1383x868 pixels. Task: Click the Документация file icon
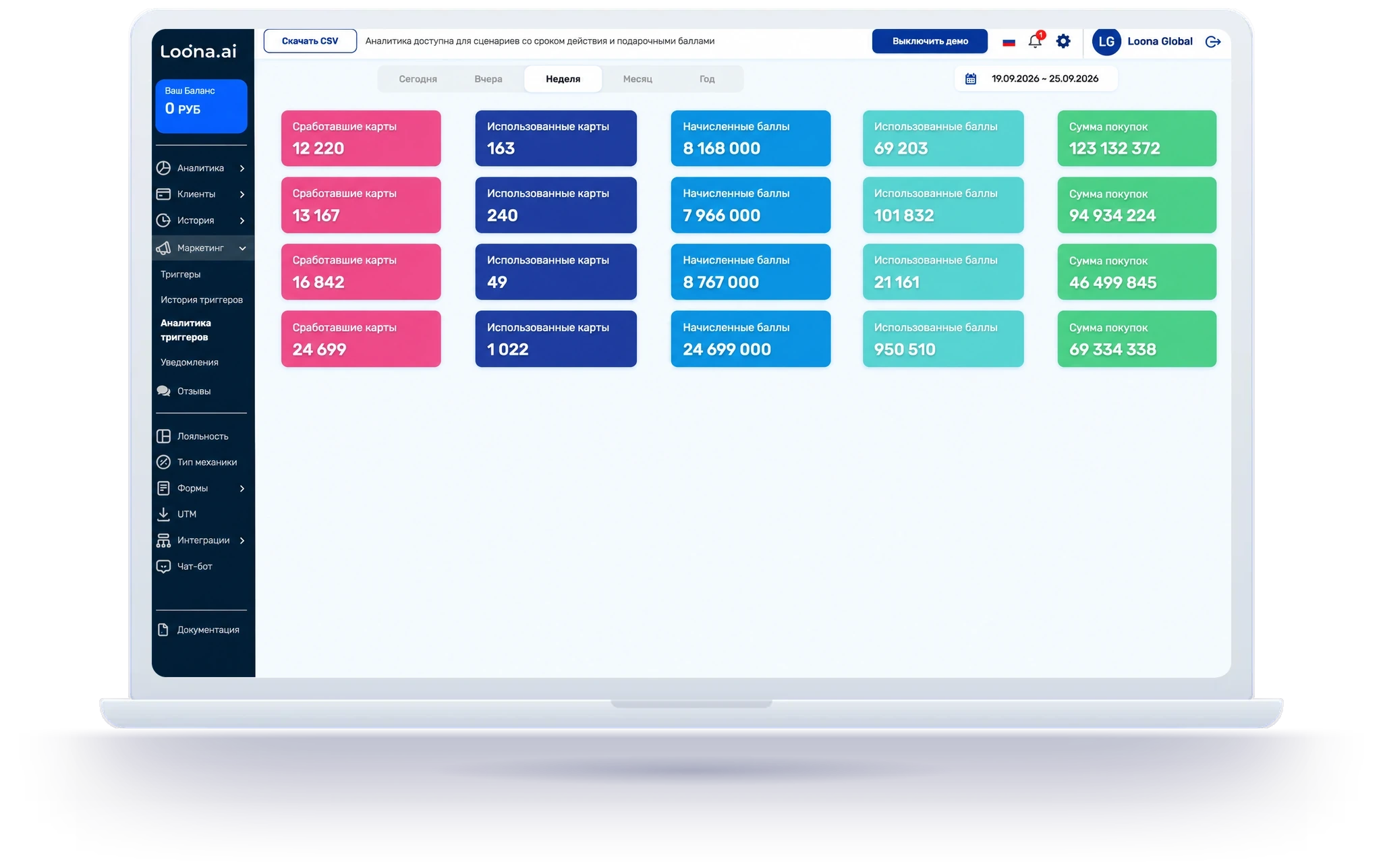click(x=163, y=630)
